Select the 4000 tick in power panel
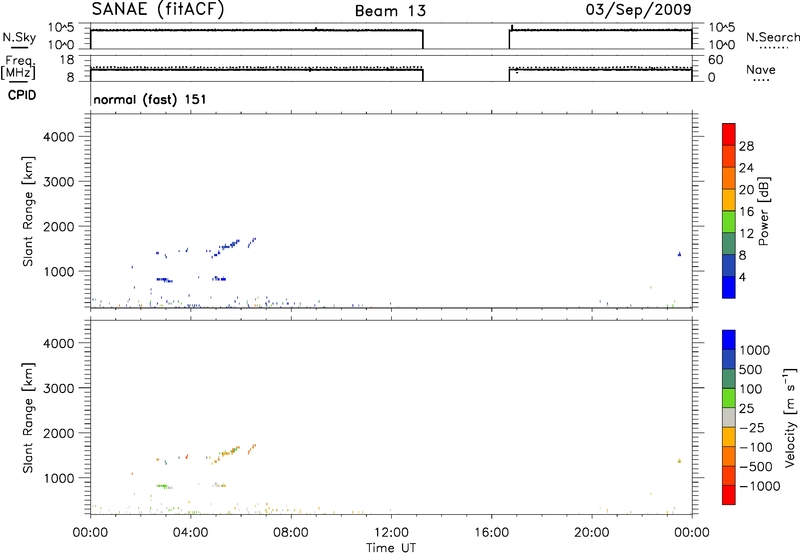Screen dimensions: 800x554 point(58,137)
